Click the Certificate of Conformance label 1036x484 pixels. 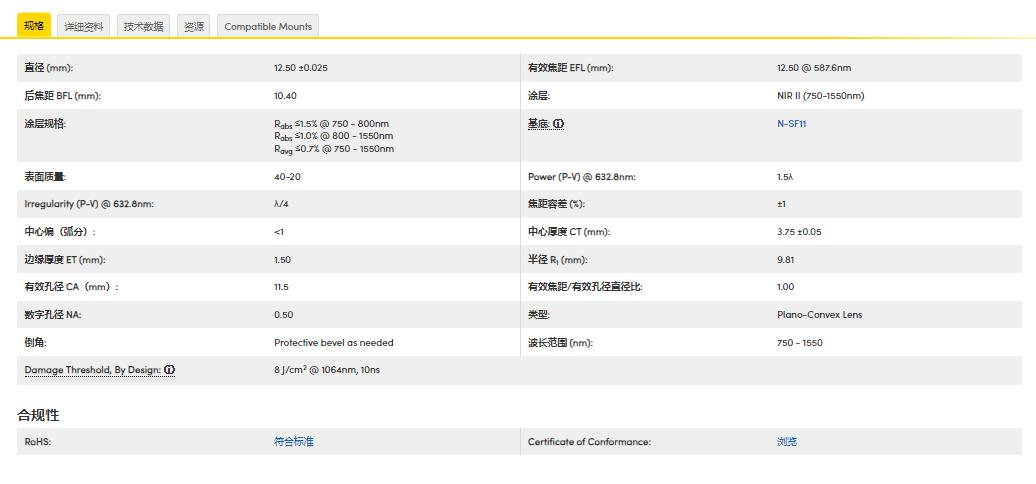[589, 442]
